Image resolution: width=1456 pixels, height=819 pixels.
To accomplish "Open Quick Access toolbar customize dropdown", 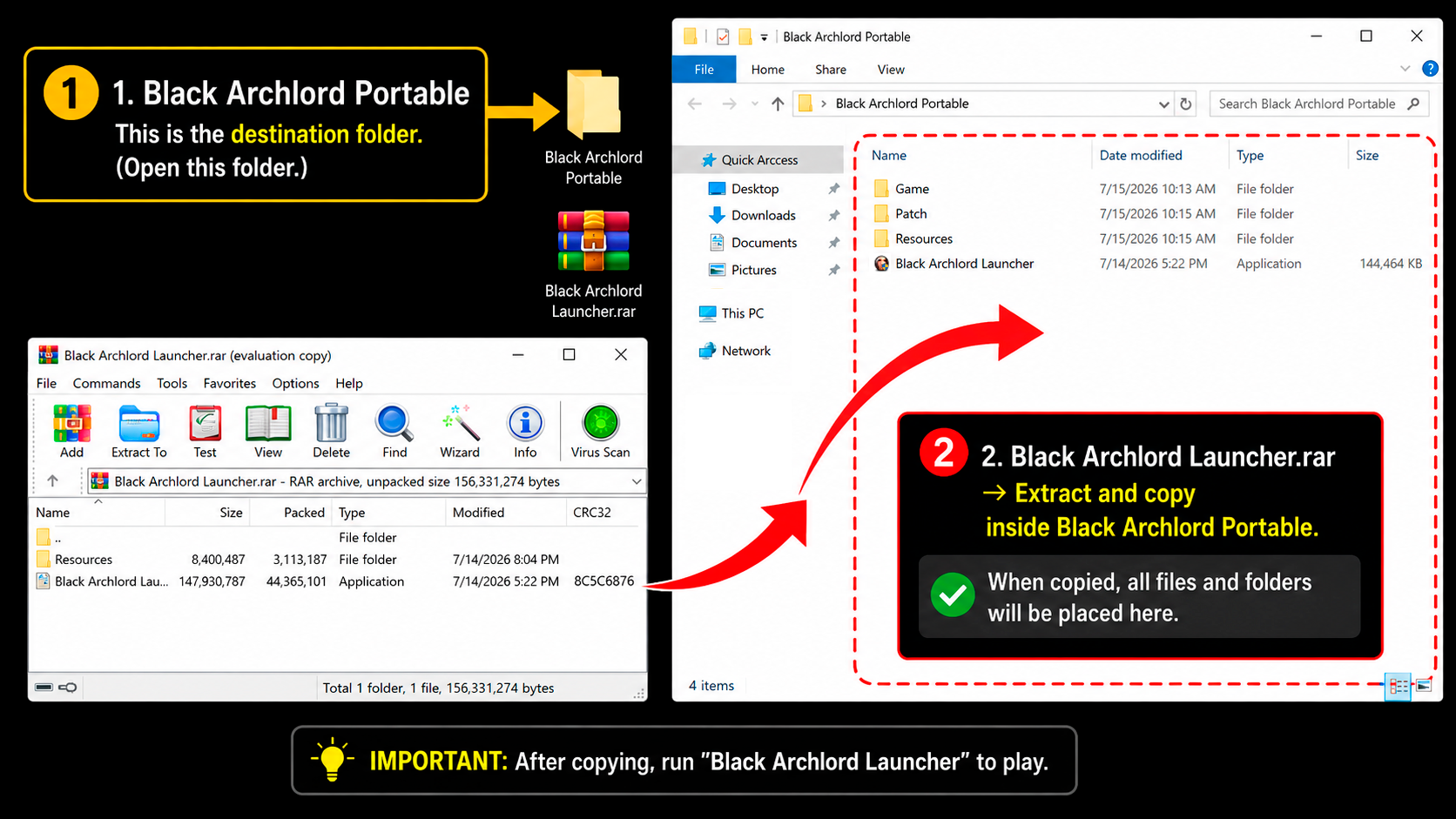I will click(764, 37).
